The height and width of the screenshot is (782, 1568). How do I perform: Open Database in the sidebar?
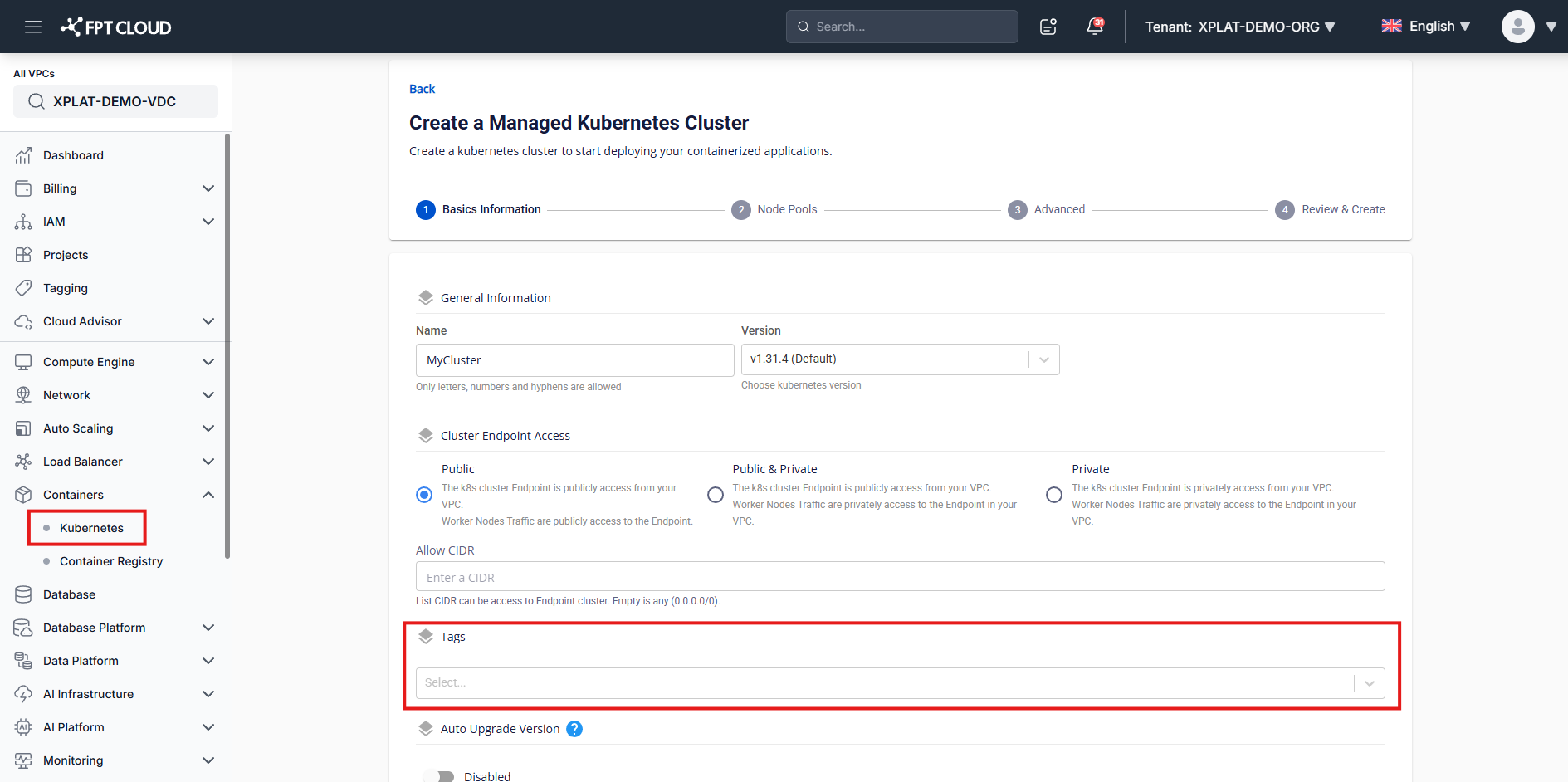pos(69,594)
